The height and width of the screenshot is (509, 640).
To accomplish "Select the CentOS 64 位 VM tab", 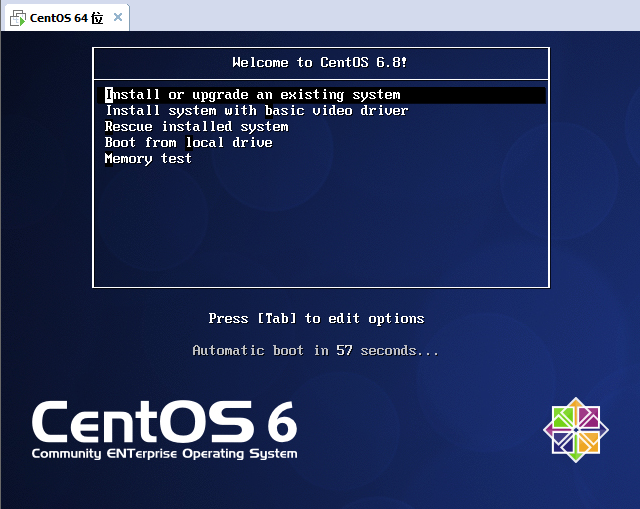I will (x=66, y=18).
